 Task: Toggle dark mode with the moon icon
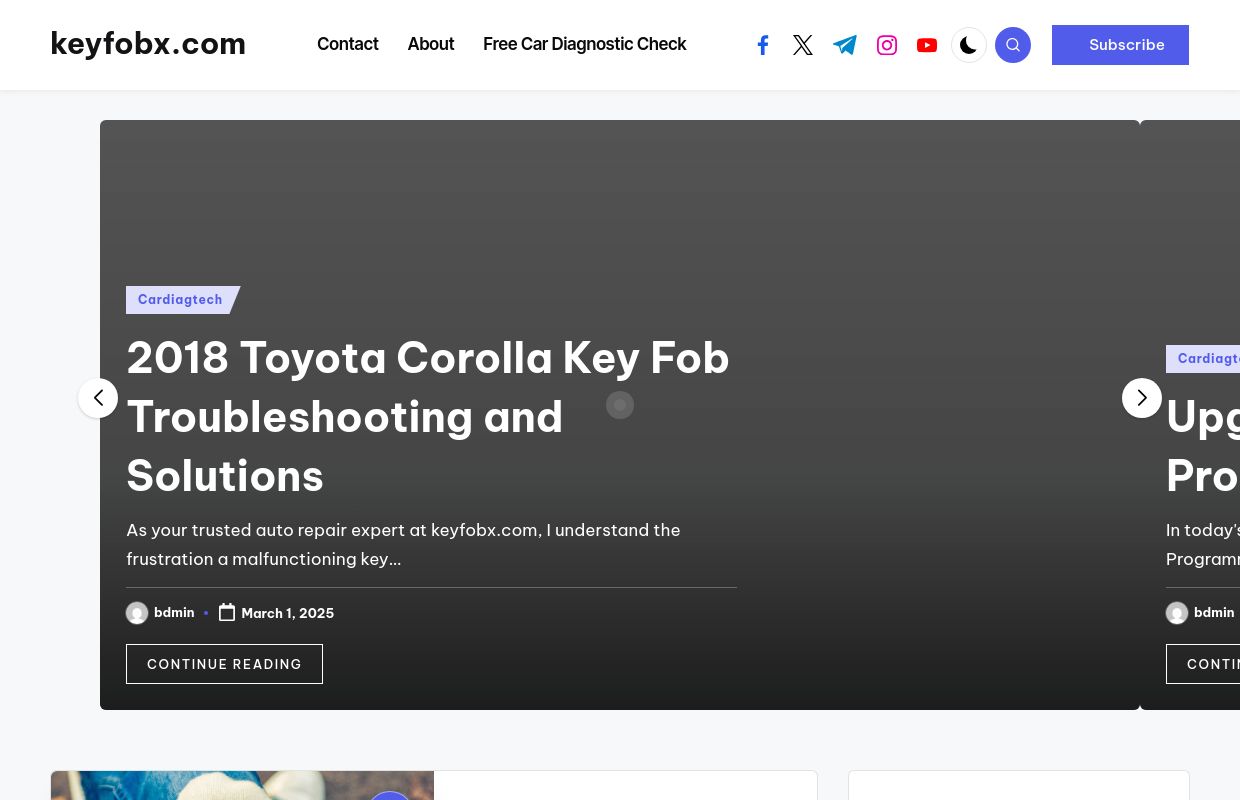(969, 45)
